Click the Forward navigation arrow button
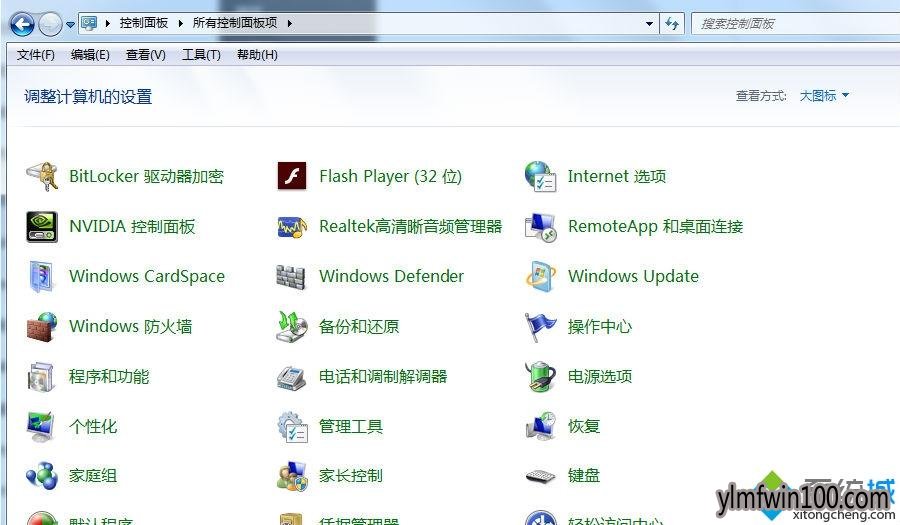 pos(51,24)
